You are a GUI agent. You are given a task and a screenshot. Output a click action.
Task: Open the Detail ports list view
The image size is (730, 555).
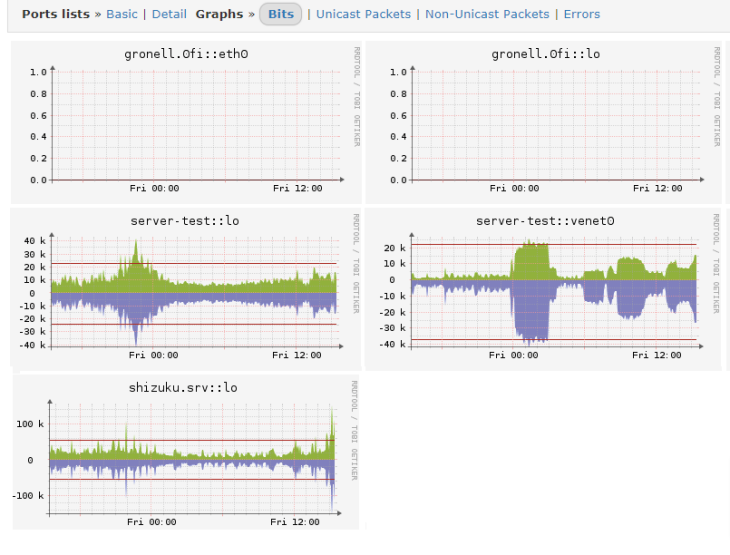[x=169, y=14]
